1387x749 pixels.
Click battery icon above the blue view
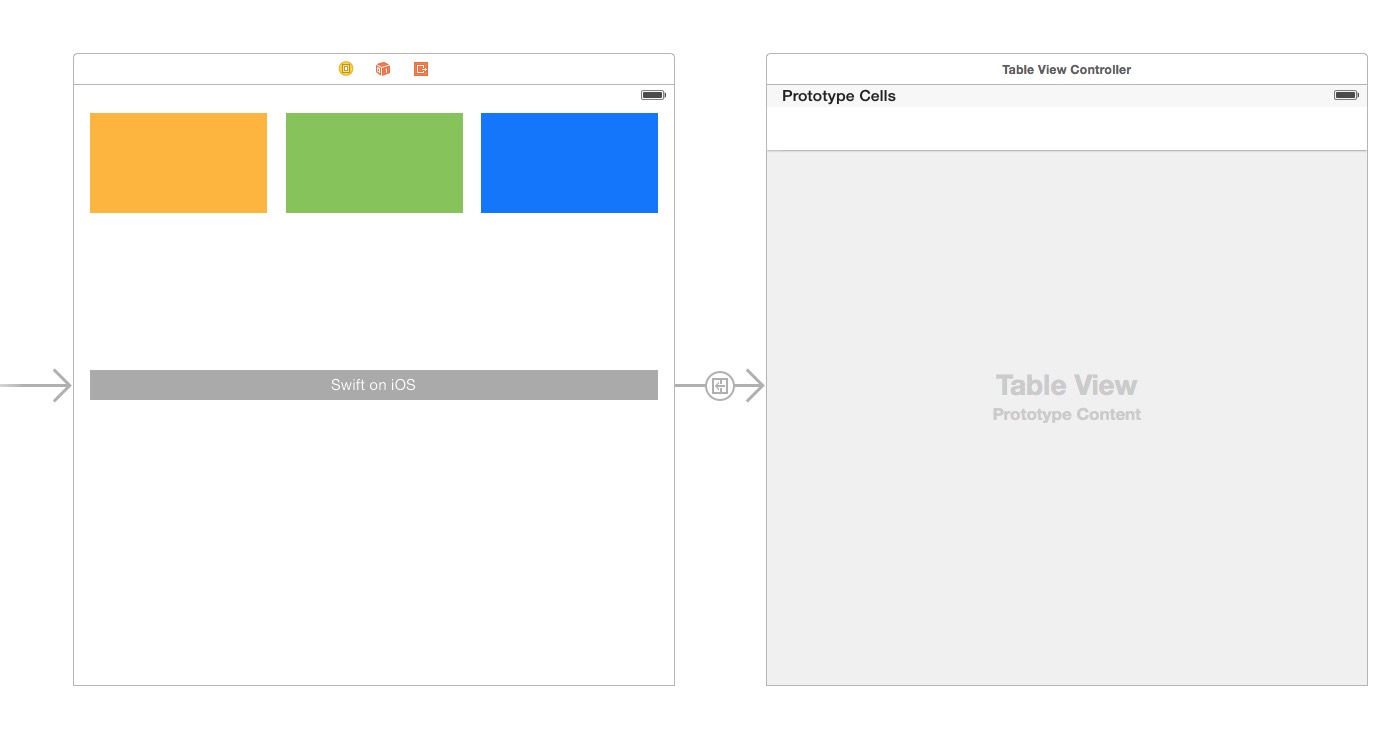(653, 95)
